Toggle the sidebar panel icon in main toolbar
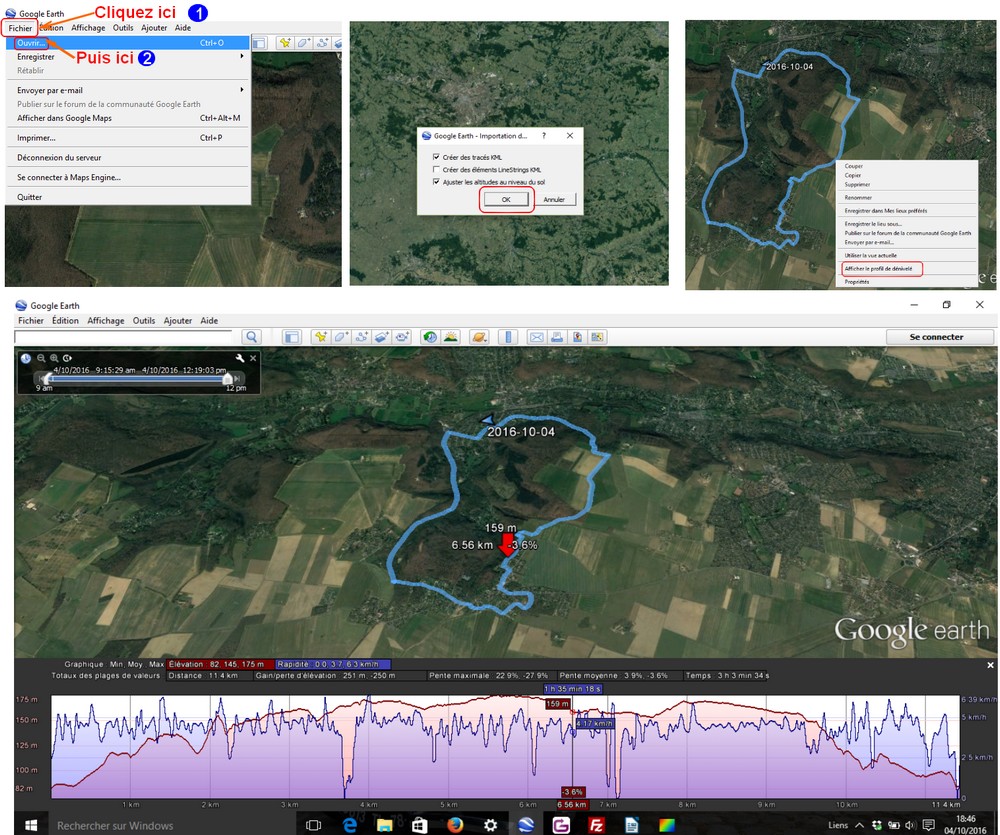The image size is (1000, 835). point(291,337)
